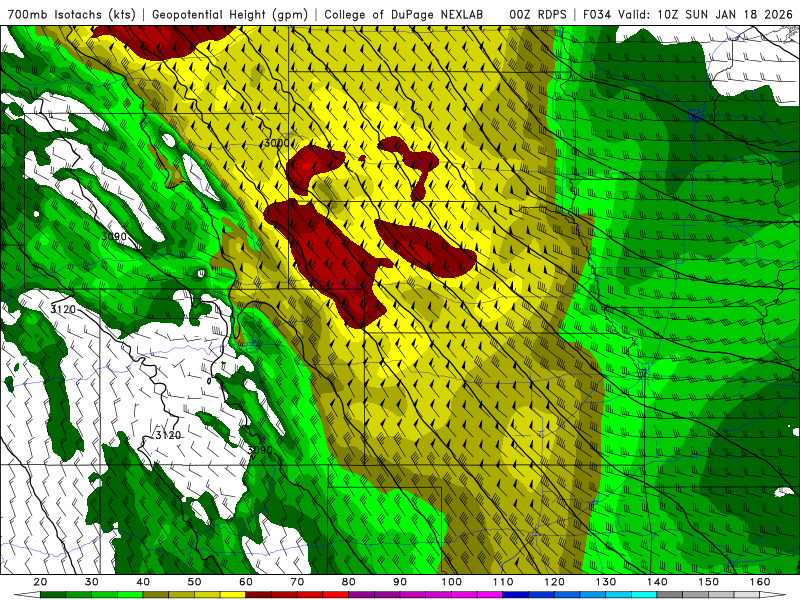800x600 pixels.
Task: Select the "College of DuPage NEXLAB" header text
Action: (403, 15)
